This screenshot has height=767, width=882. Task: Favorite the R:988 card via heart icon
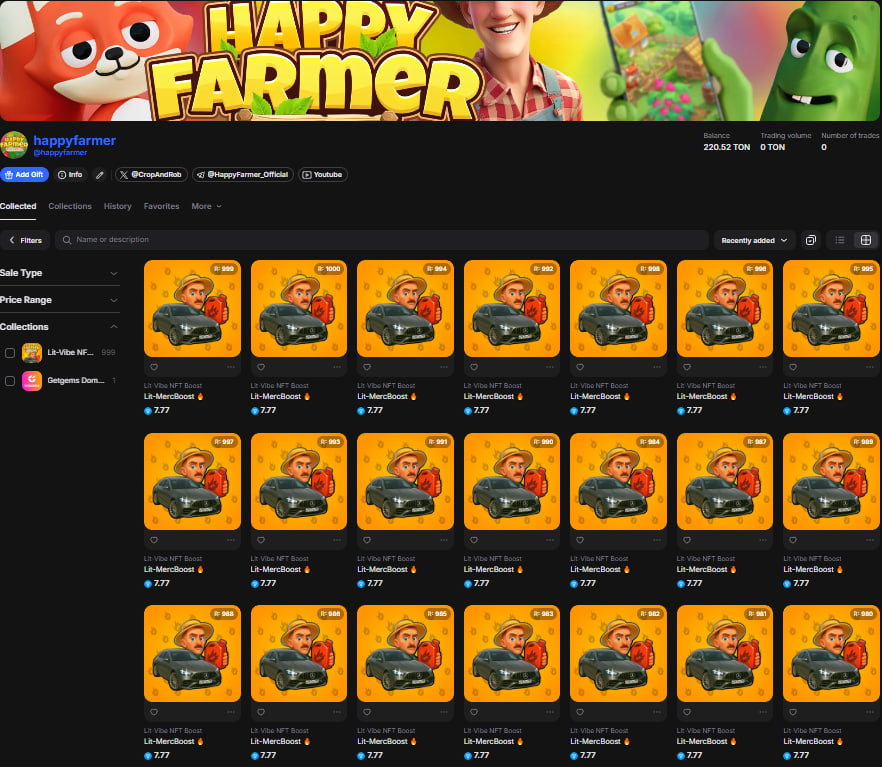click(x=154, y=712)
